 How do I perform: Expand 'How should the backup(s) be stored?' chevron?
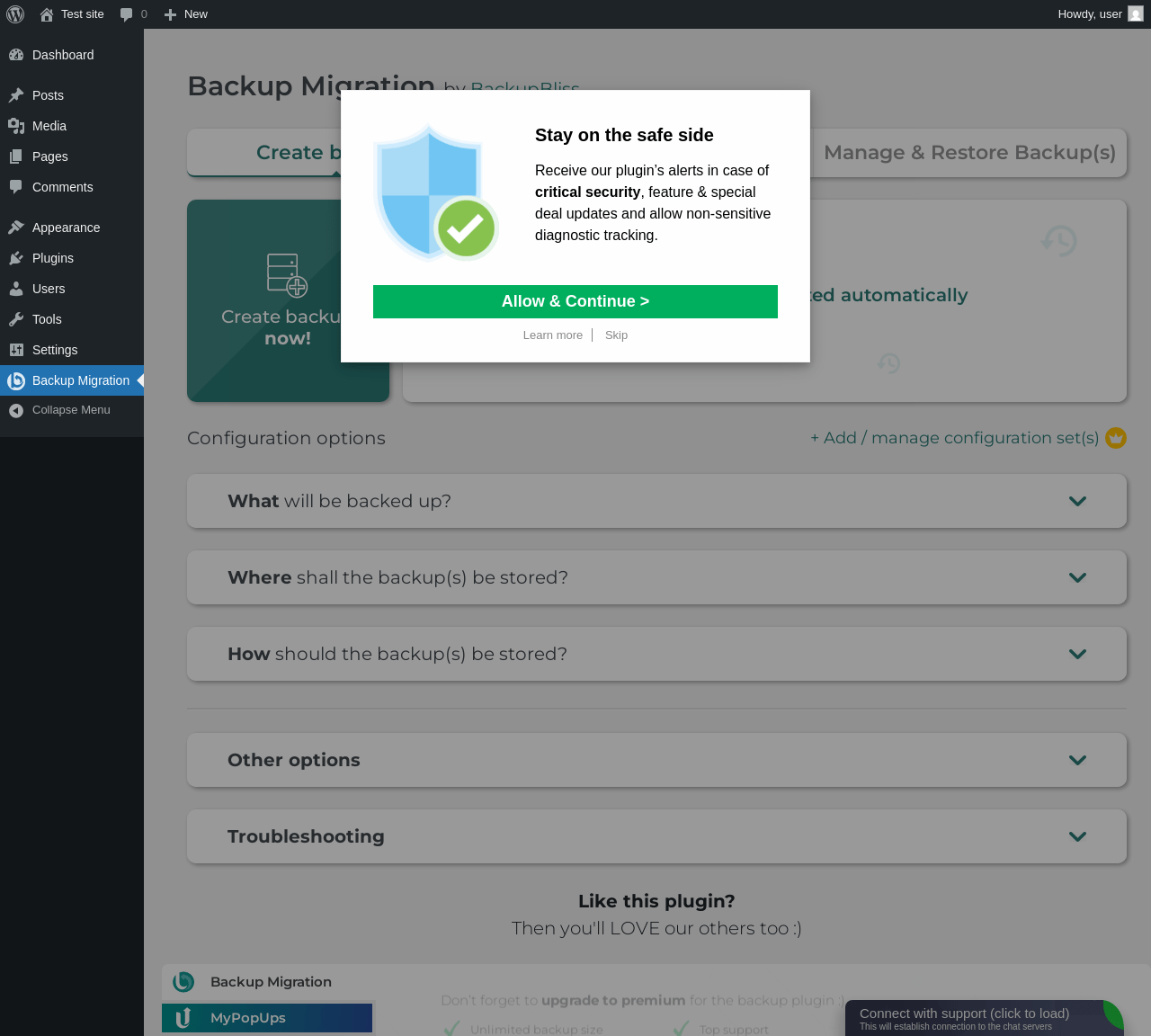tap(1078, 654)
